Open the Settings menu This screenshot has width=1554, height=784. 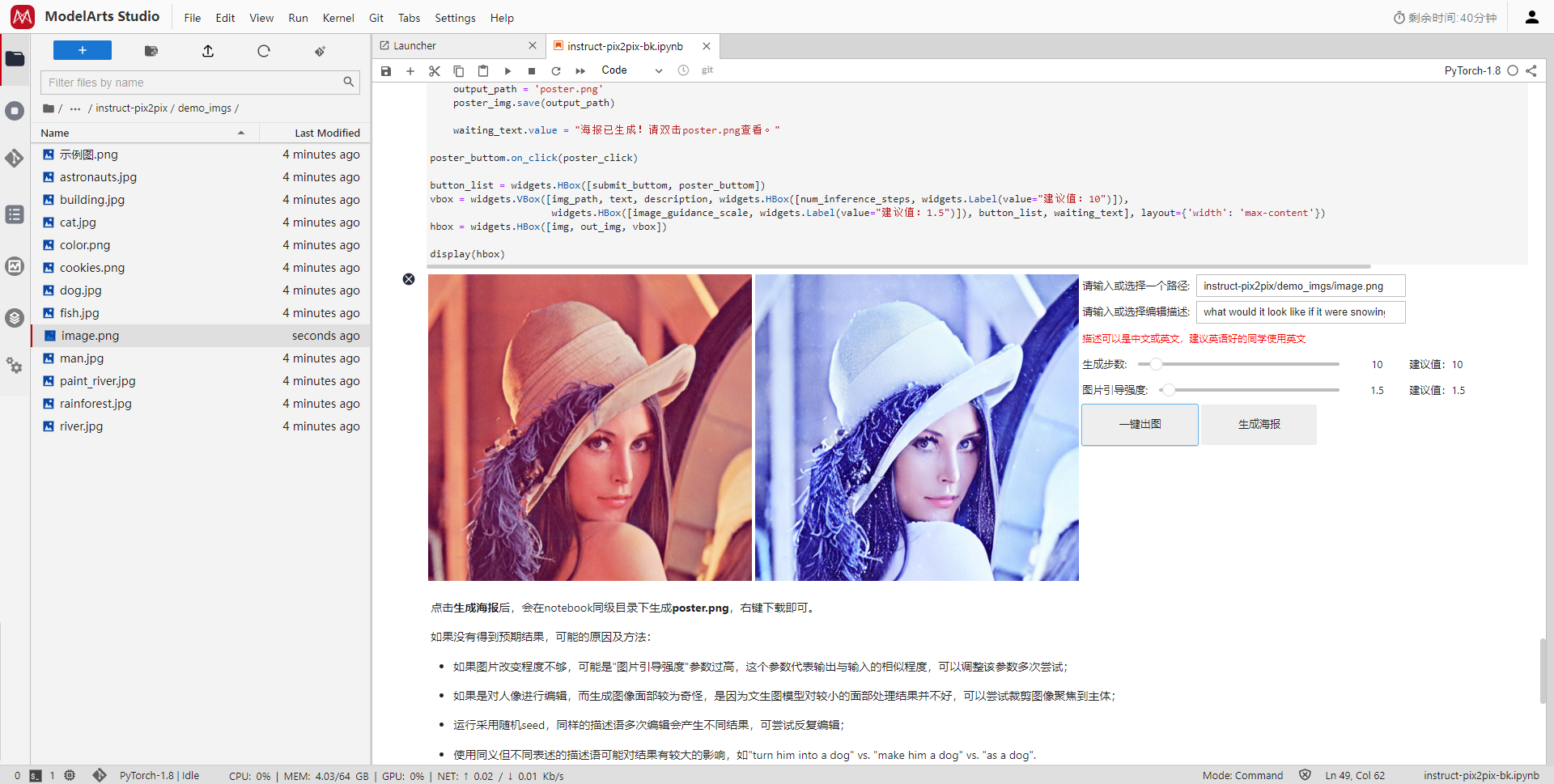click(456, 18)
